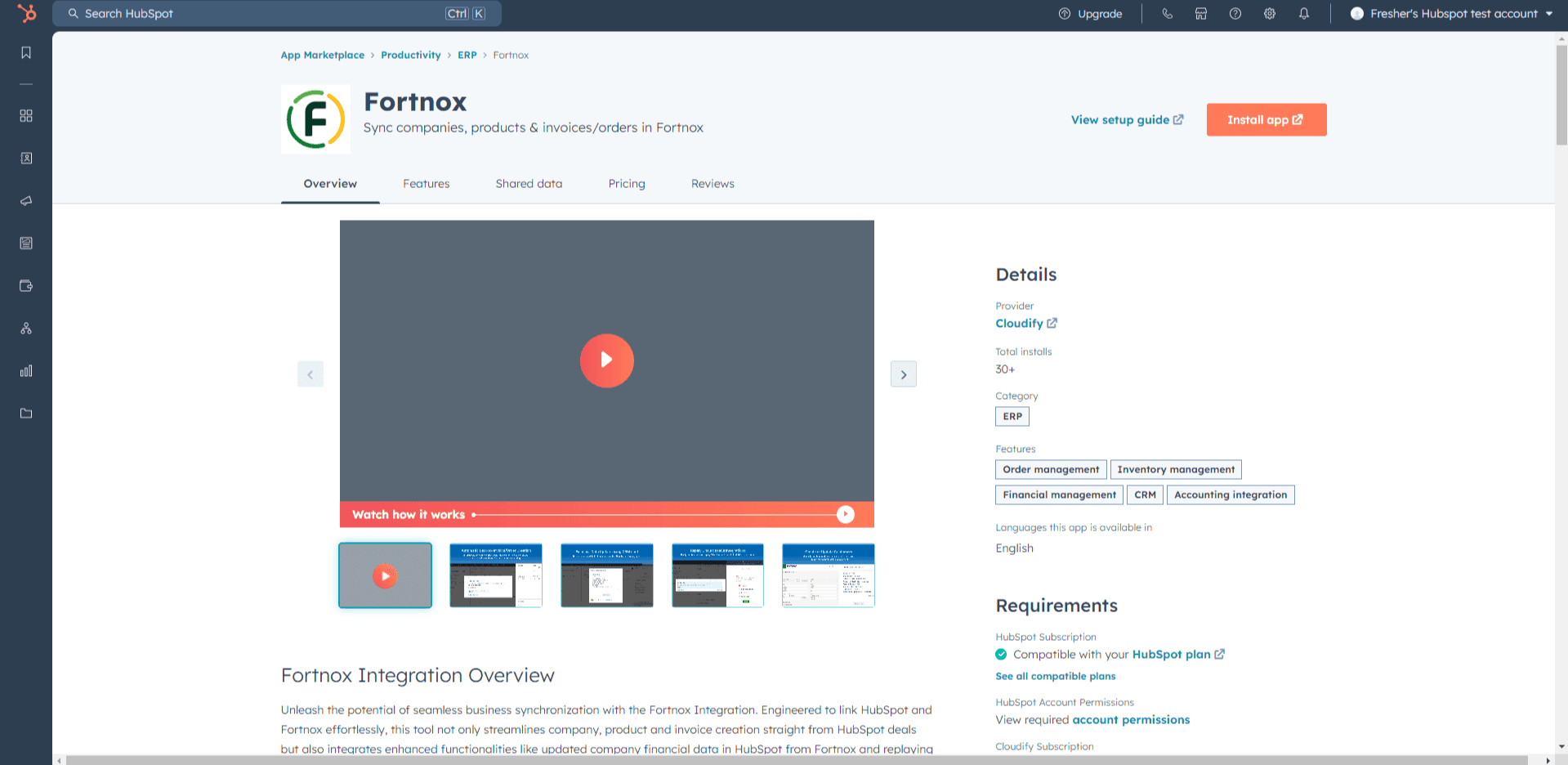
Task: Switch to the Reviews tab
Action: 713,184
